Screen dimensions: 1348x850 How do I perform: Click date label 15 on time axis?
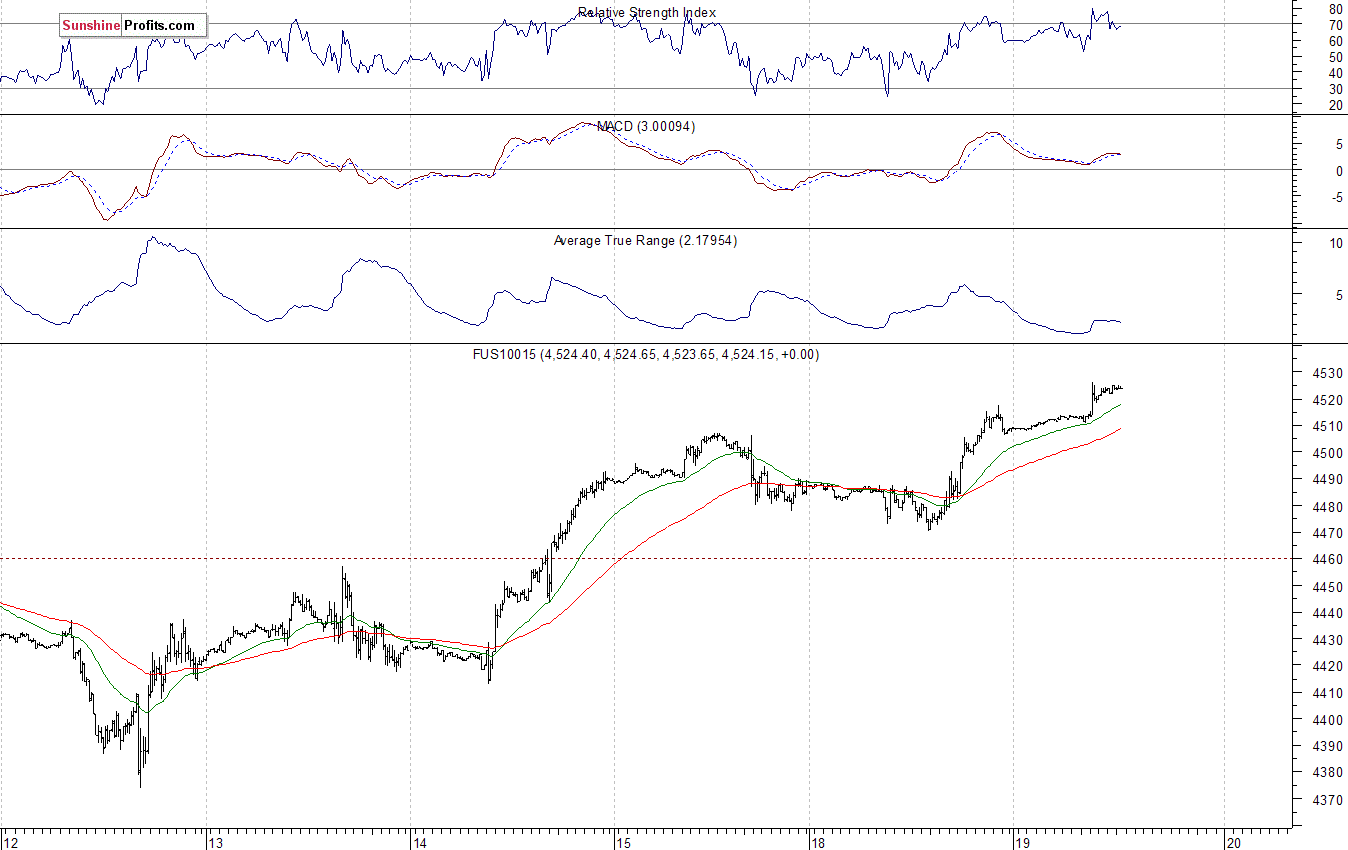pyautogui.click(x=623, y=842)
